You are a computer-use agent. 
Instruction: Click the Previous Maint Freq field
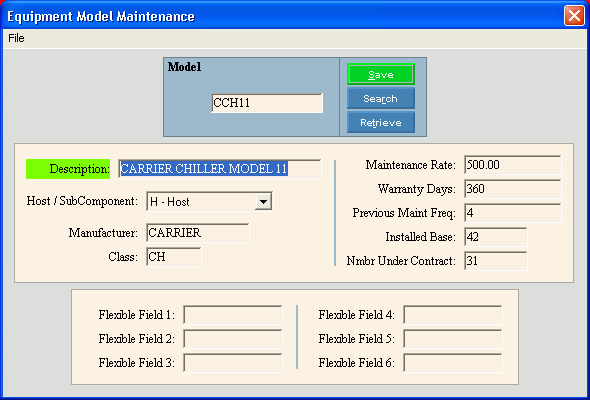point(512,213)
